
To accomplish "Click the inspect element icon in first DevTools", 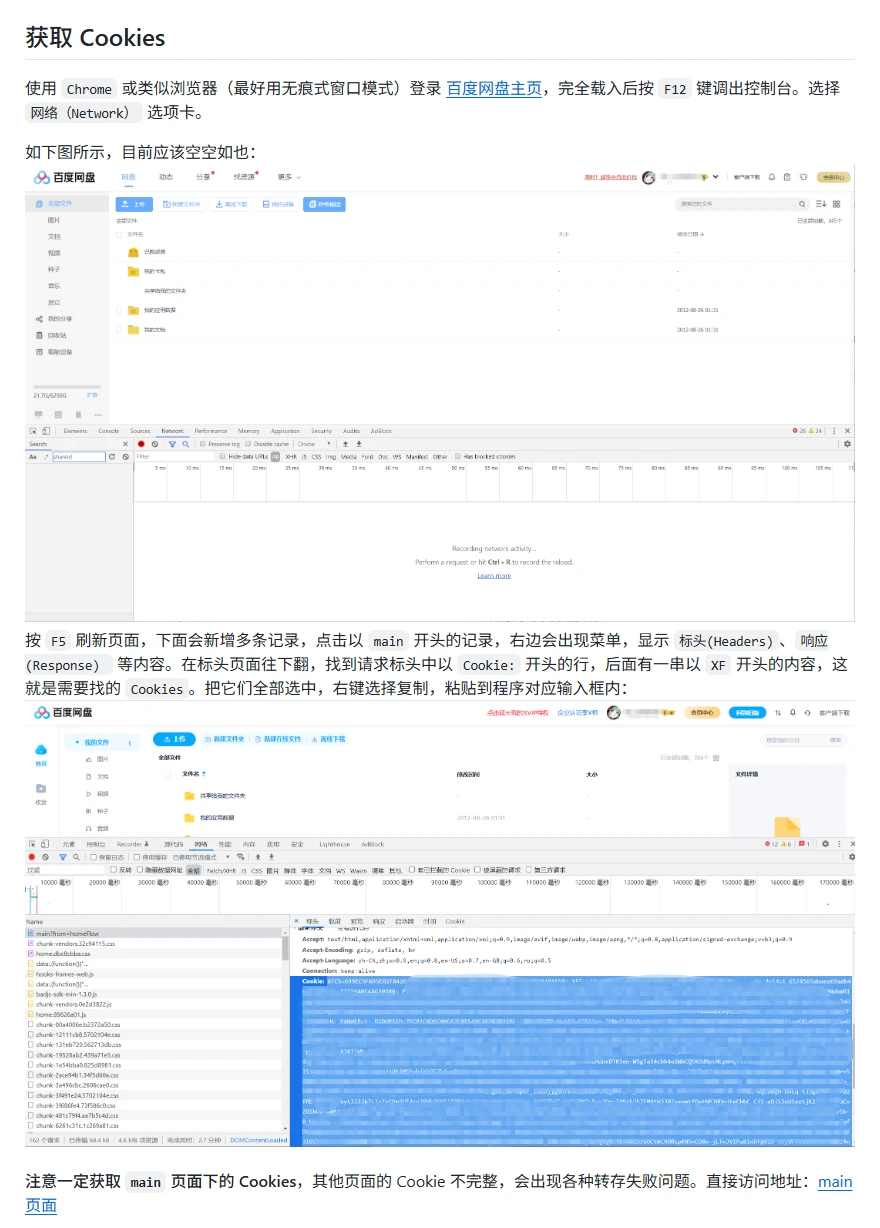I will tap(33, 431).
